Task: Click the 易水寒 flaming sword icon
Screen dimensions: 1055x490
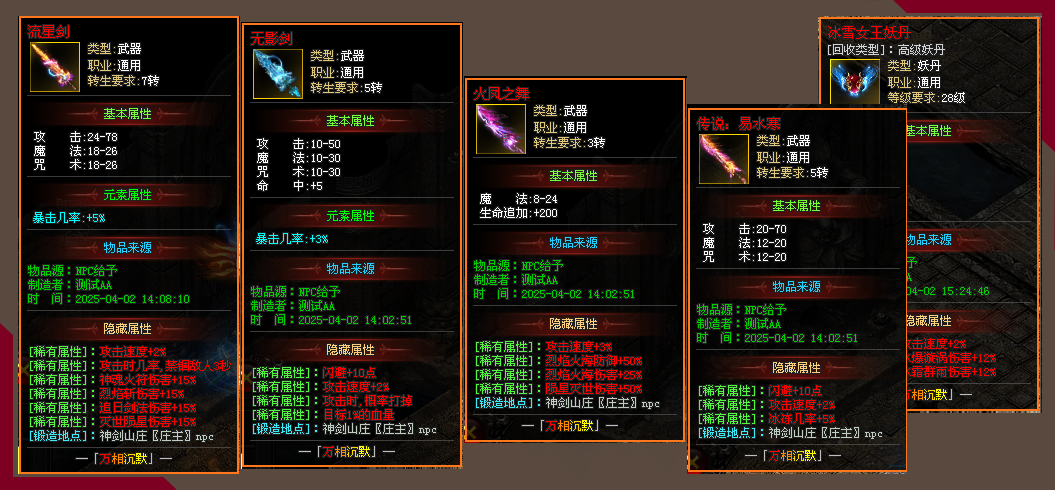Action: 723,159
